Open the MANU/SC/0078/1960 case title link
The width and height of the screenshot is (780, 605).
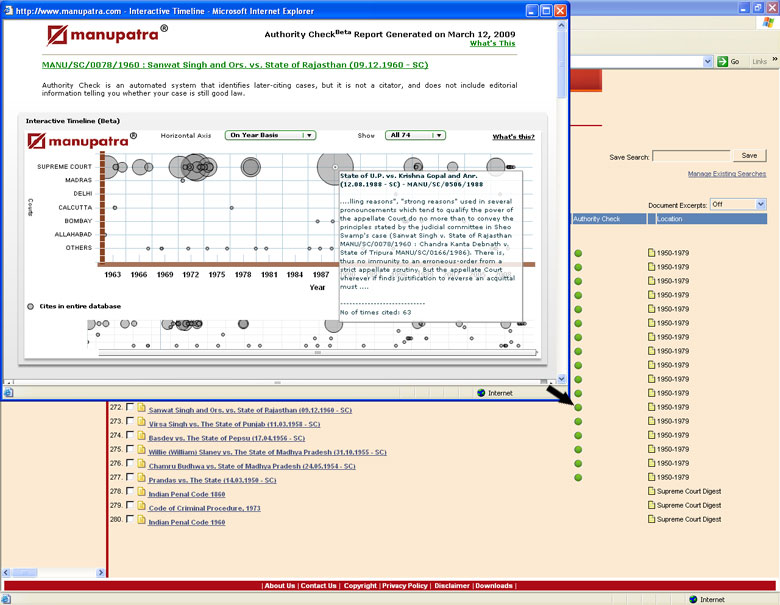pyautogui.click(x=235, y=65)
